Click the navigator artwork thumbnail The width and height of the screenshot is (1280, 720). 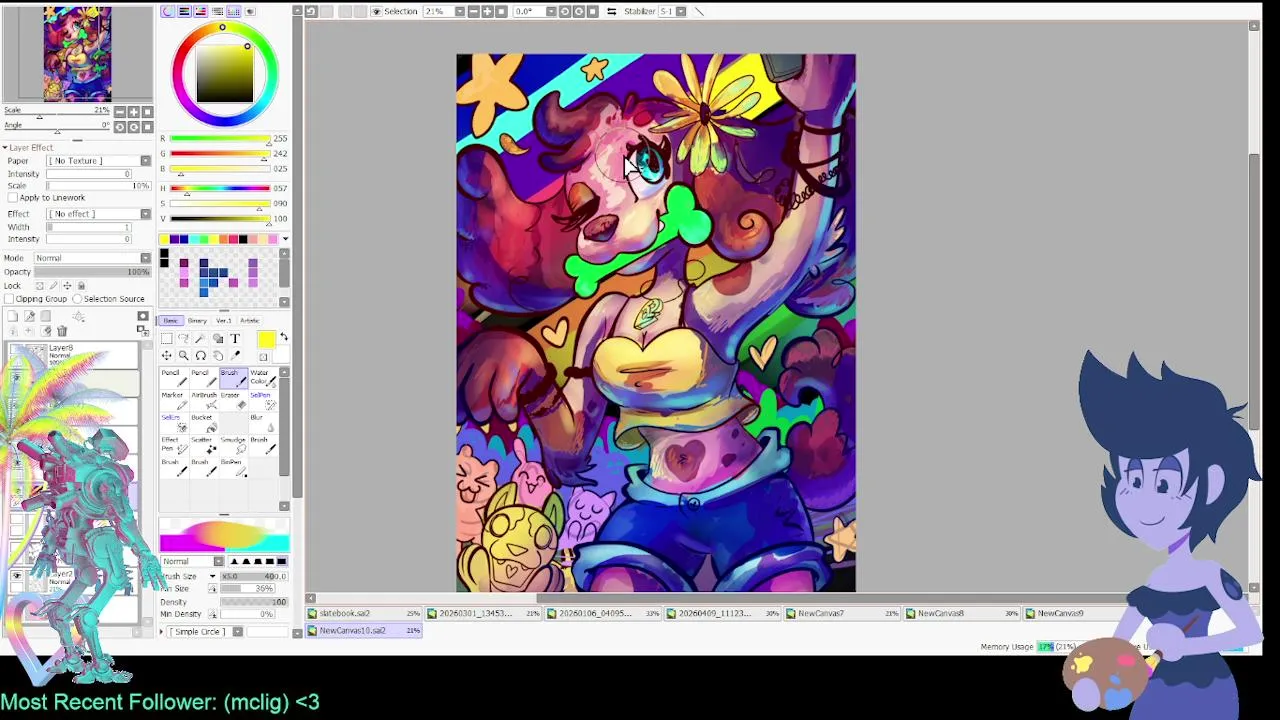tap(77, 53)
